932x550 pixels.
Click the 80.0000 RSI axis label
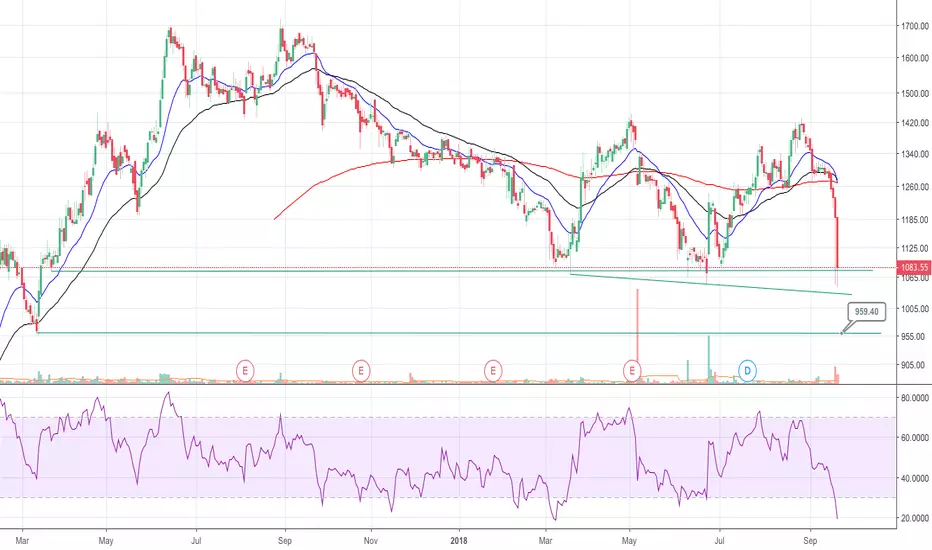tap(915, 398)
